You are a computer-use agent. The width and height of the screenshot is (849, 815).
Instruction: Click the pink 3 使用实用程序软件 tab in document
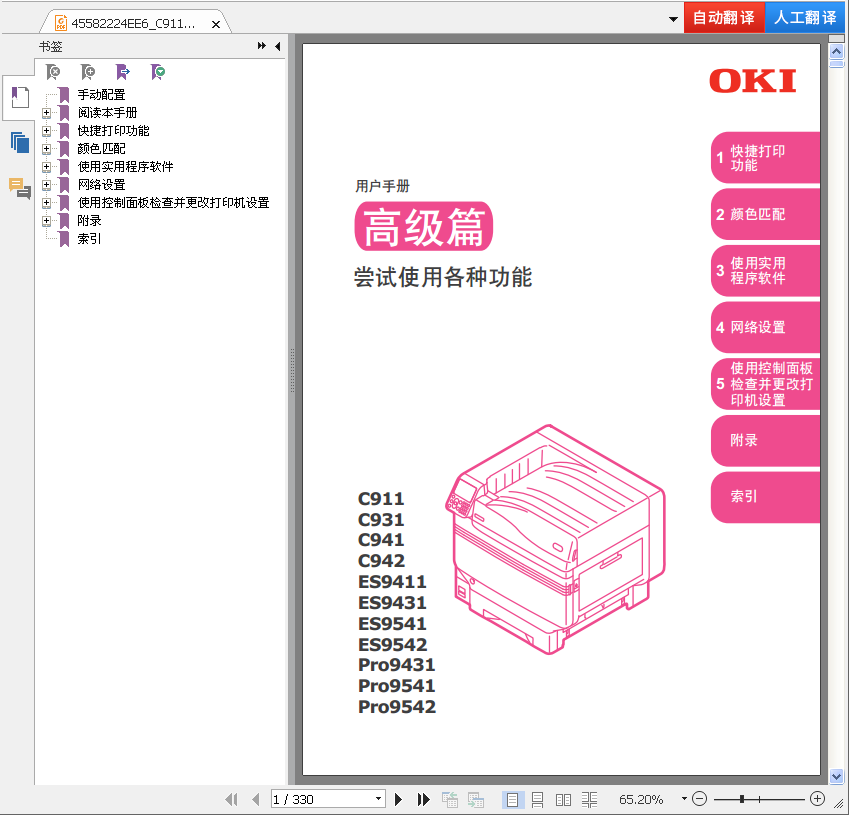pos(766,271)
